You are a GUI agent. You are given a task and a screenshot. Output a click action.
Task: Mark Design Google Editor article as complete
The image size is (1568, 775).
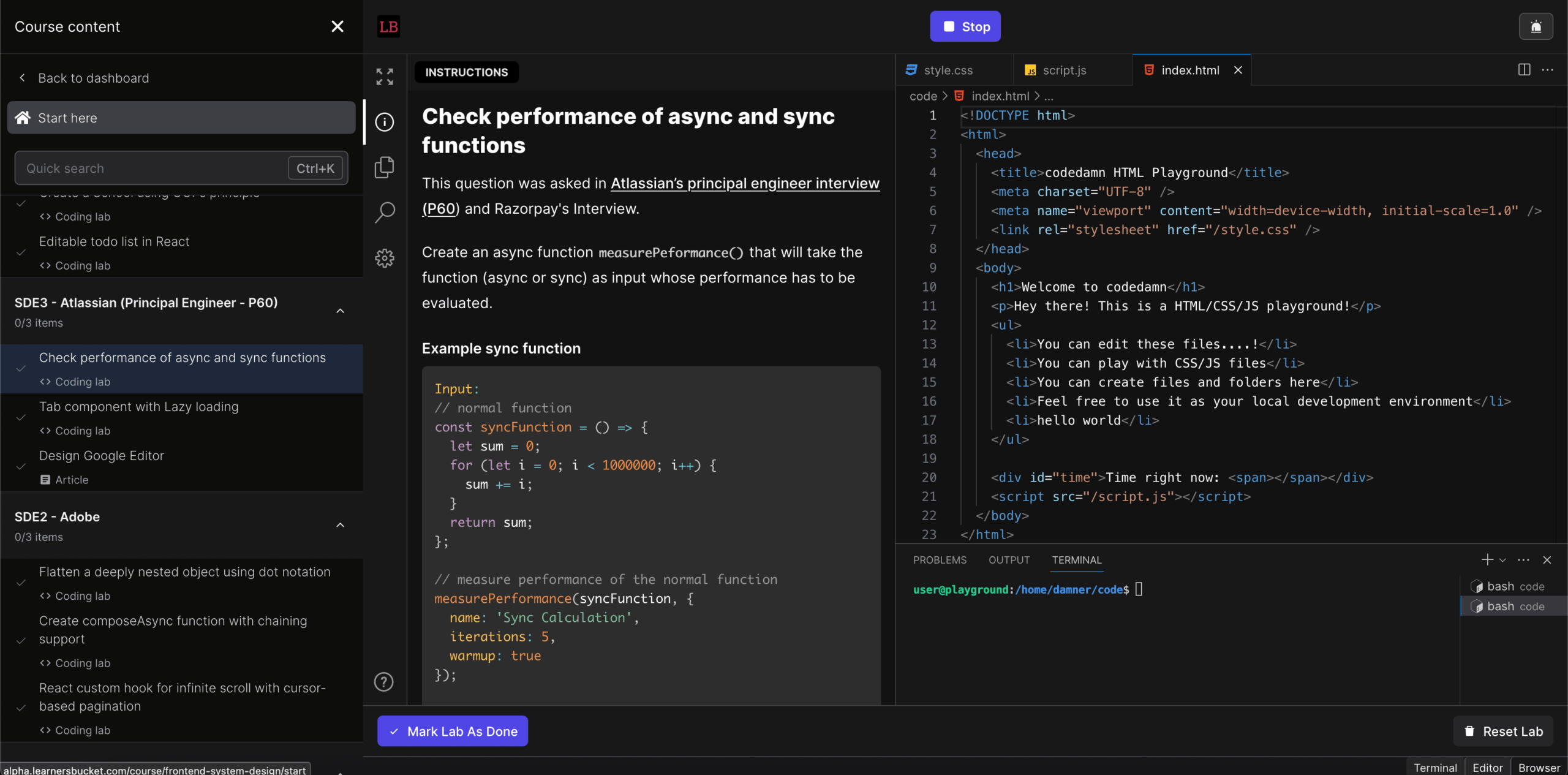[x=21, y=467]
